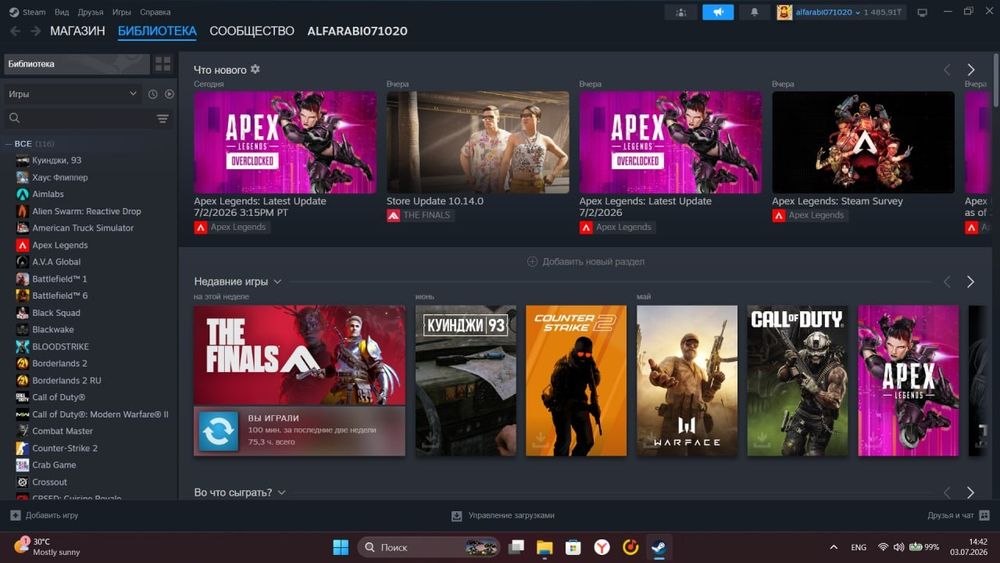This screenshot has width=1000, height=563.
Task: Show previous recent games arrow
Action: (x=947, y=282)
